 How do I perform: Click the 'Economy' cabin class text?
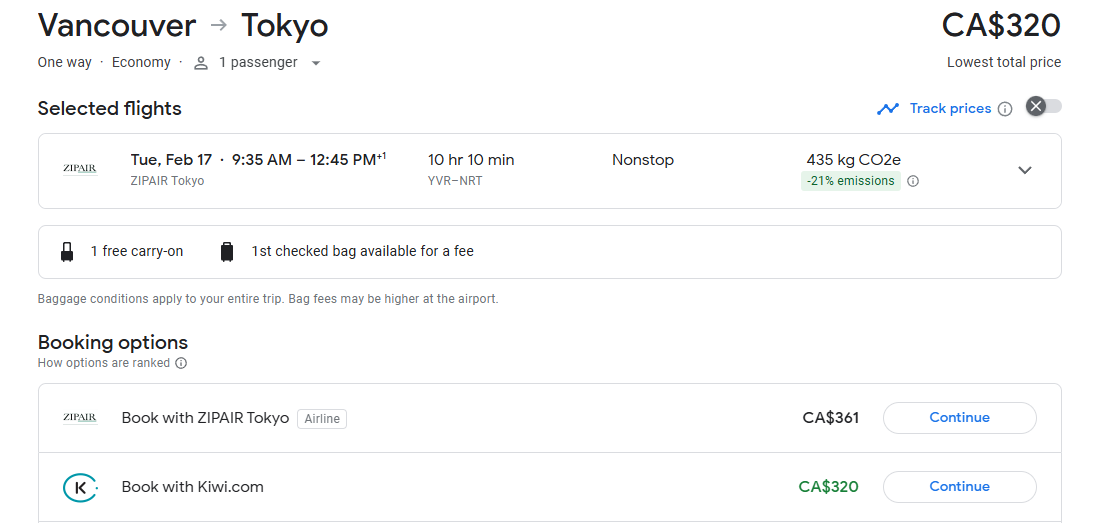point(141,62)
